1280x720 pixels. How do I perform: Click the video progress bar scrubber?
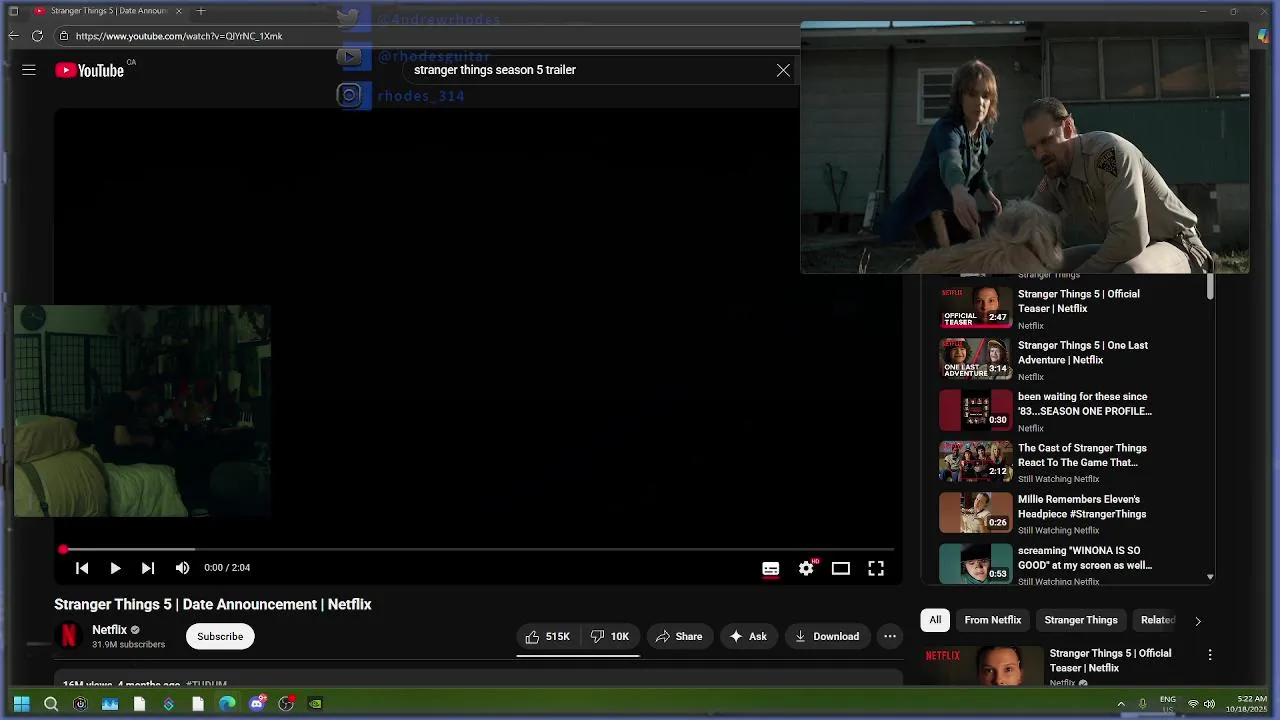63,549
